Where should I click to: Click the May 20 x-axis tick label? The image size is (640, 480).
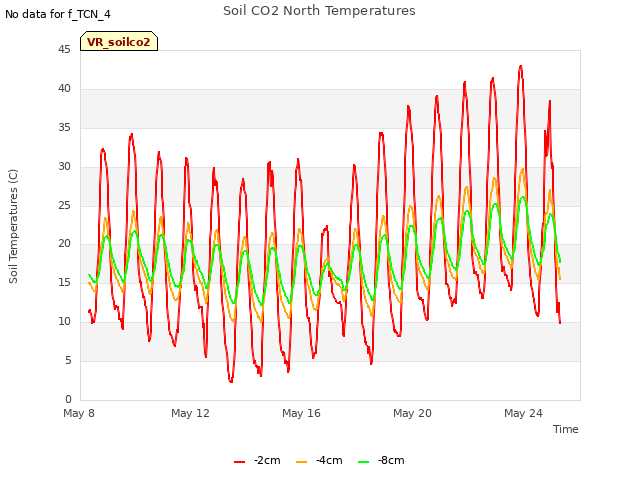412,413
